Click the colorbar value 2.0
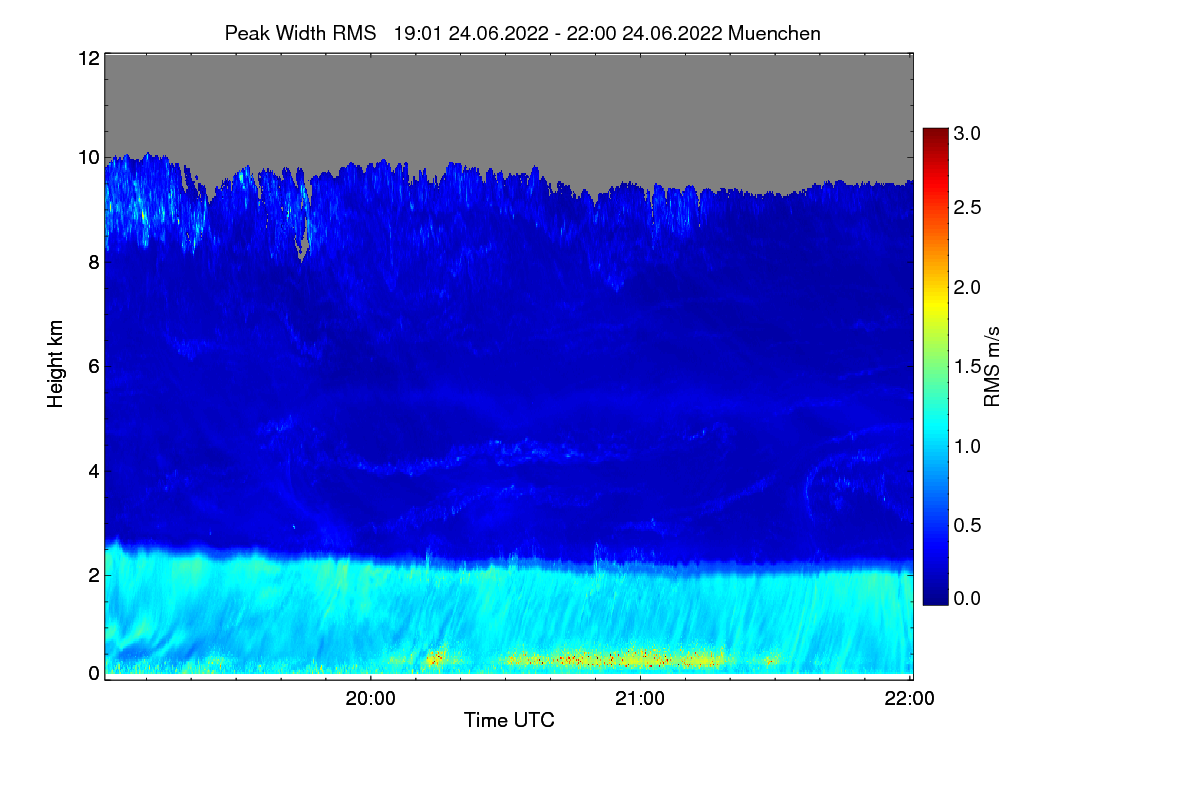The width and height of the screenshot is (1200, 800). pos(966,287)
